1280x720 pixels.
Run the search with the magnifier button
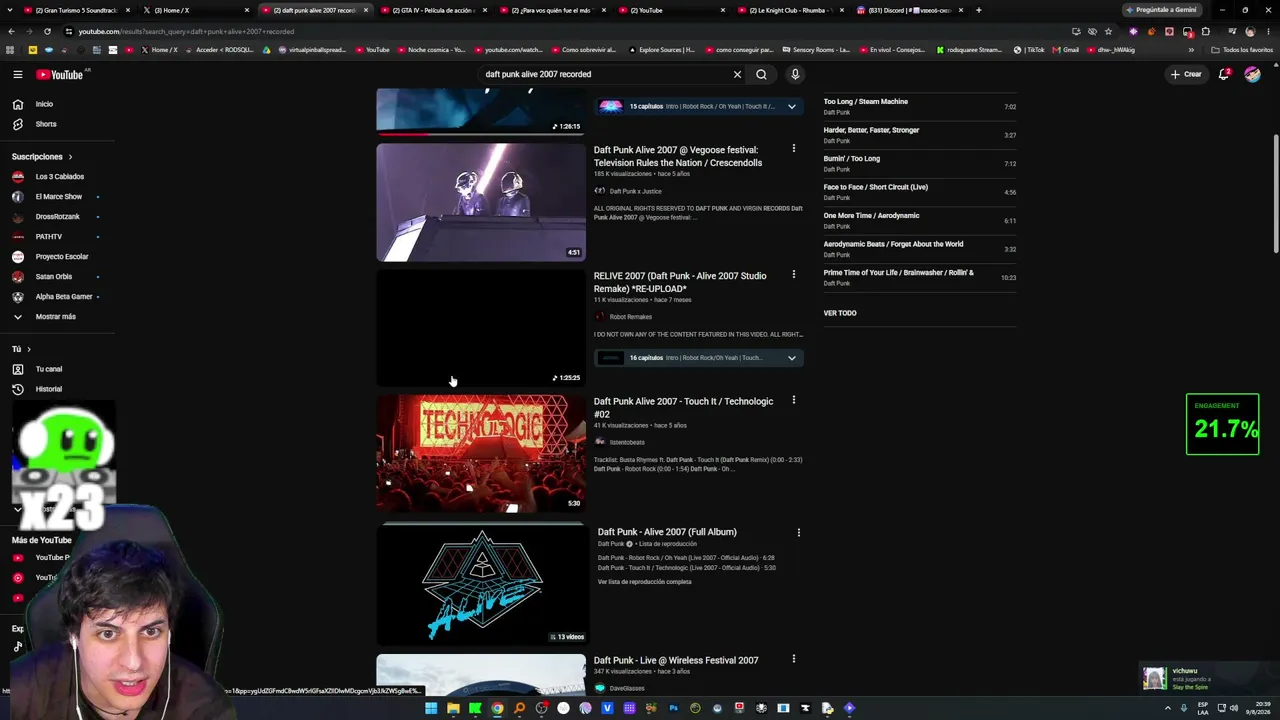761,74
